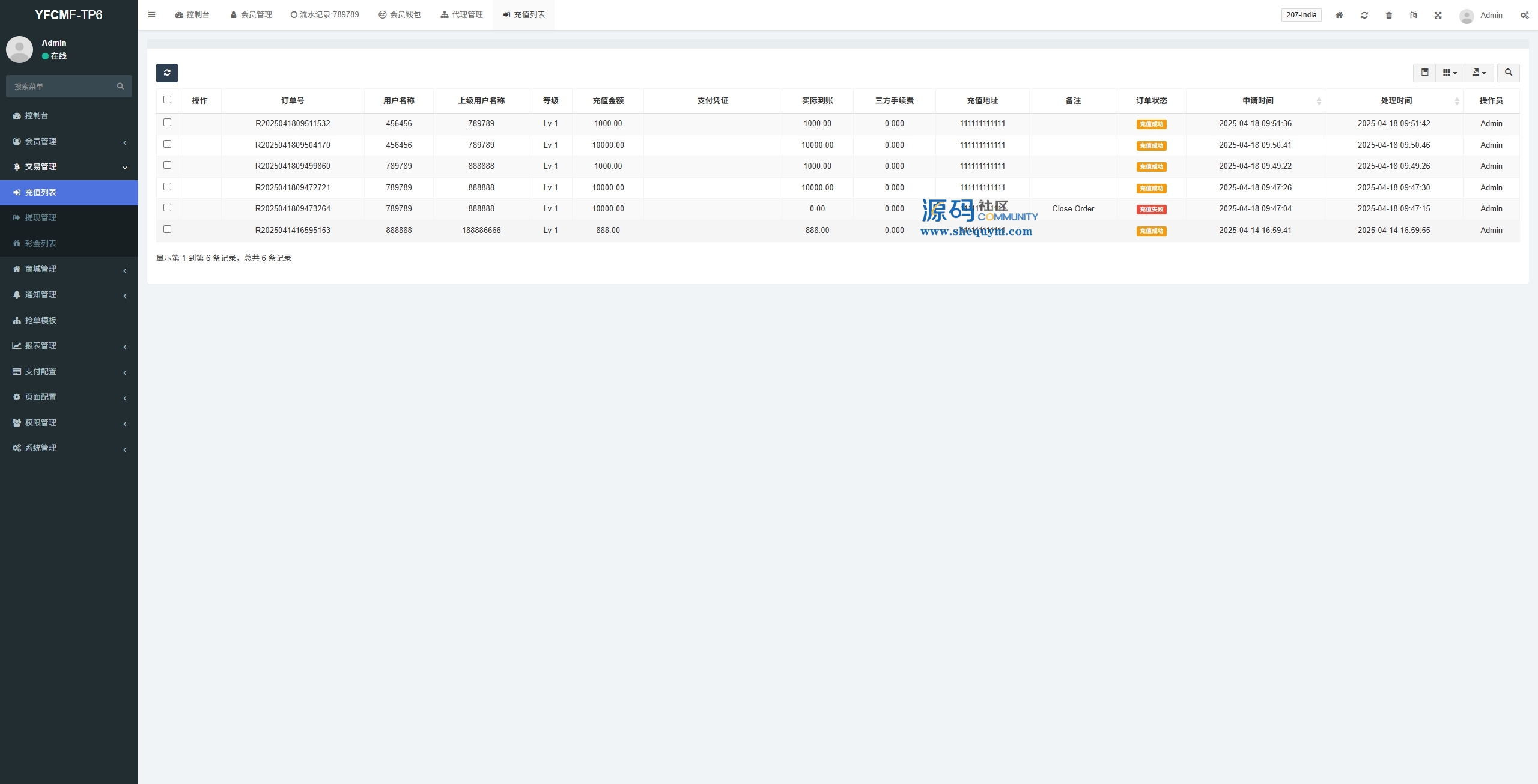Click the trash icon in the top bar
The height and width of the screenshot is (784, 1538).
click(1389, 15)
